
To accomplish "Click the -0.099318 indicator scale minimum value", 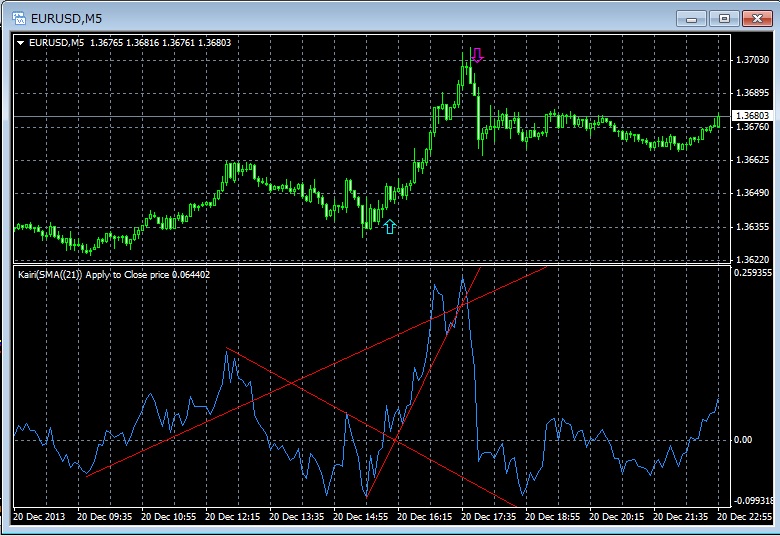I will [752, 500].
